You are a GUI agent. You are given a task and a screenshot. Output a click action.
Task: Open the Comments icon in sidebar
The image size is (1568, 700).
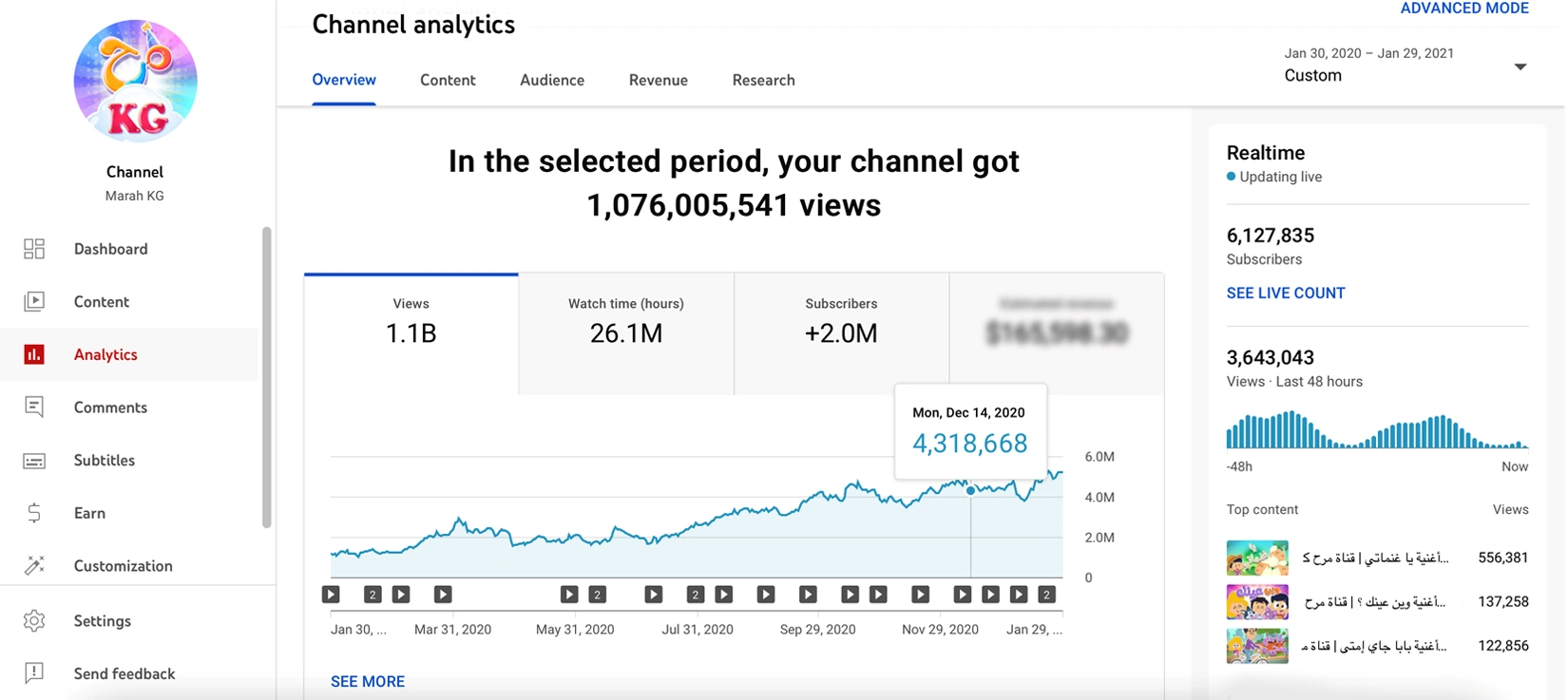coord(34,407)
